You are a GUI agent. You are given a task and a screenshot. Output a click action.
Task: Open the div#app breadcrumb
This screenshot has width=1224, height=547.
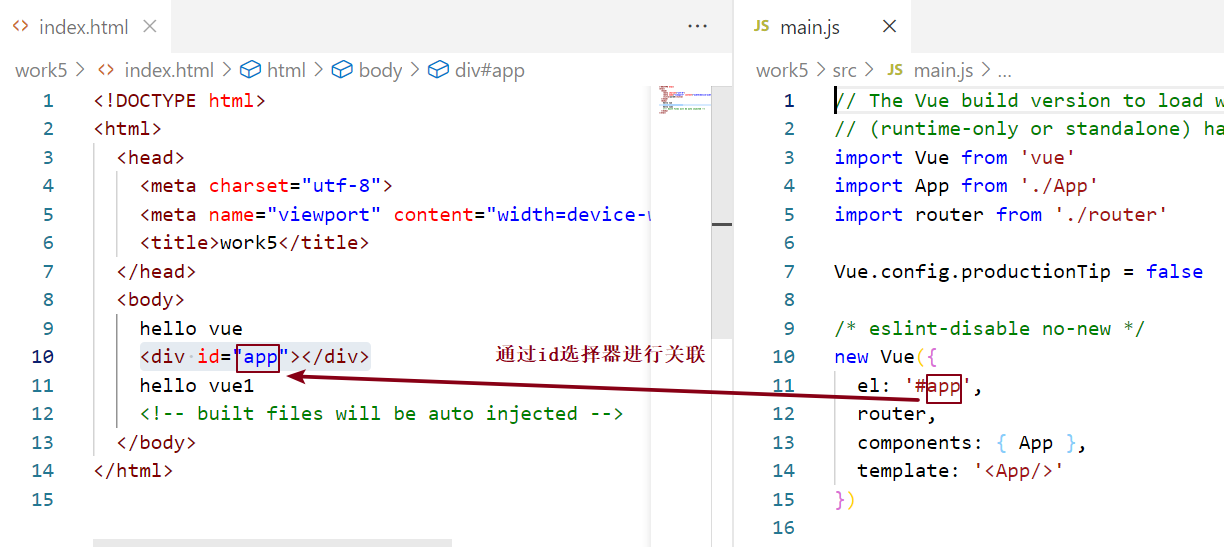(489, 70)
